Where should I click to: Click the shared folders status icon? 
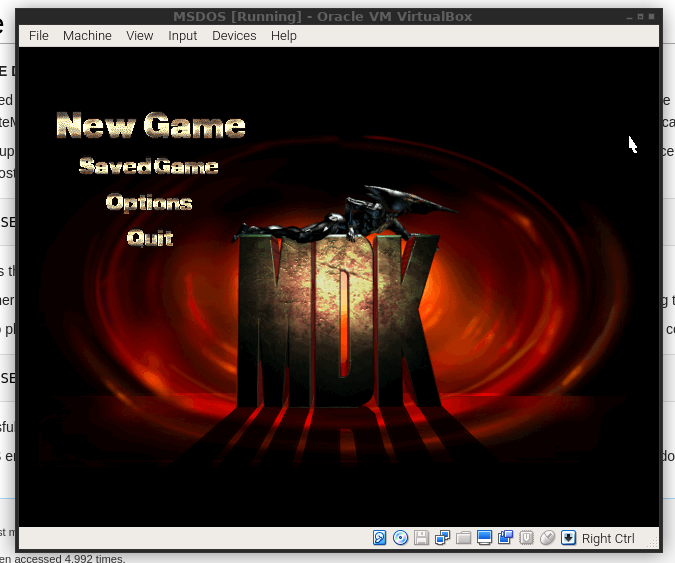[x=463, y=538]
